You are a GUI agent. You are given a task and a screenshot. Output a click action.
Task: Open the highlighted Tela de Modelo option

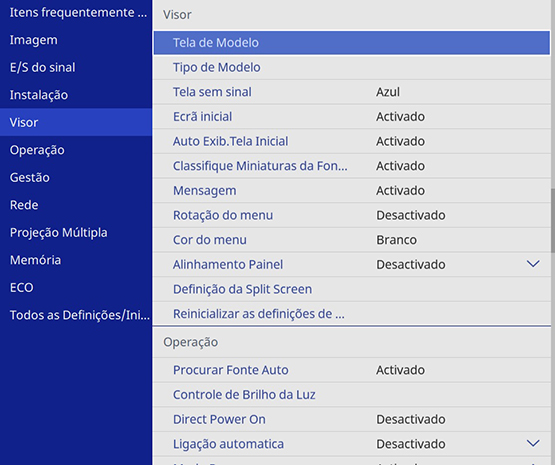pyautogui.click(x=352, y=43)
